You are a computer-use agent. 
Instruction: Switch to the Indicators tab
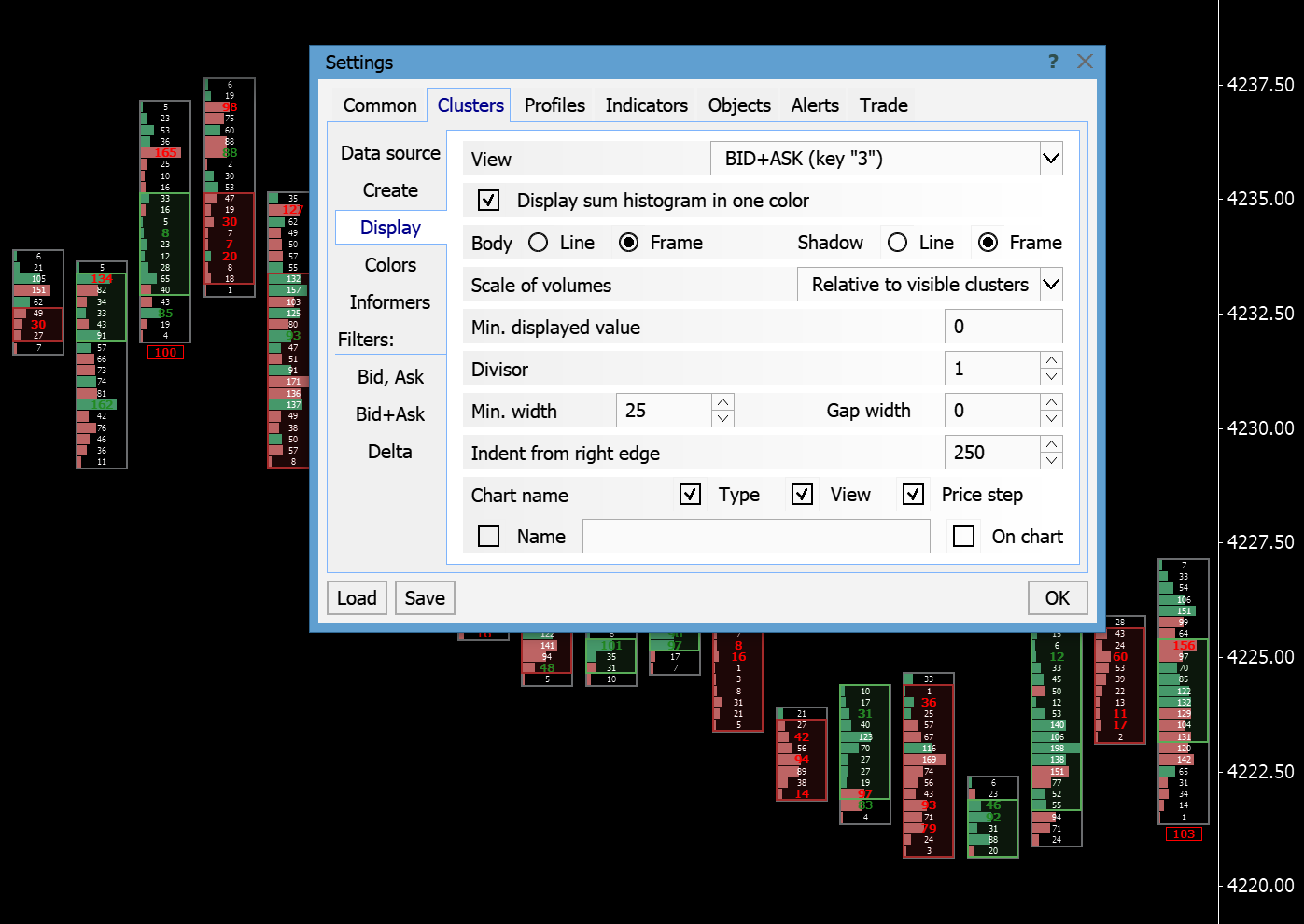click(646, 105)
